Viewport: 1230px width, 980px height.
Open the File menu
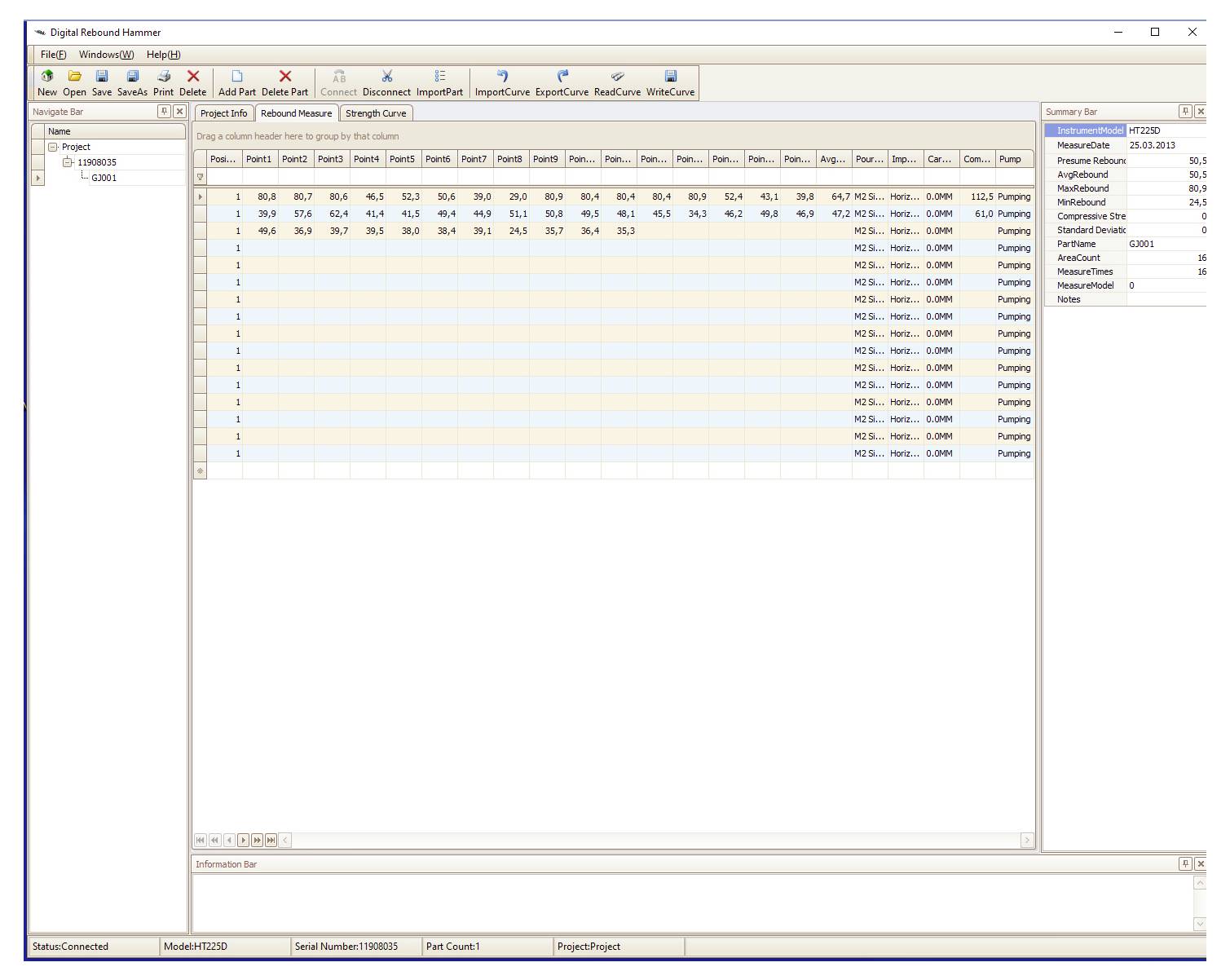(53, 55)
